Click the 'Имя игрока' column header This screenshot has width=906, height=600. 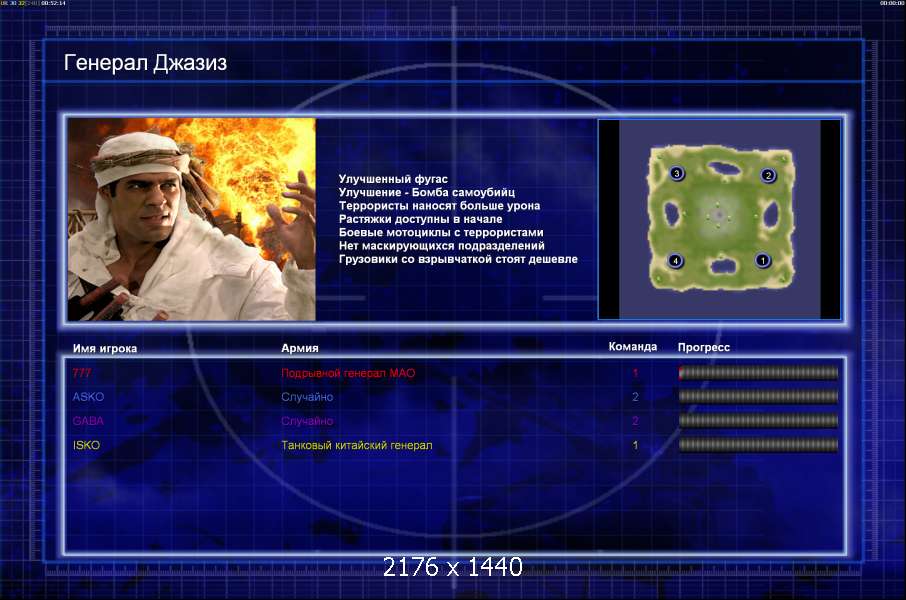click(105, 348)
